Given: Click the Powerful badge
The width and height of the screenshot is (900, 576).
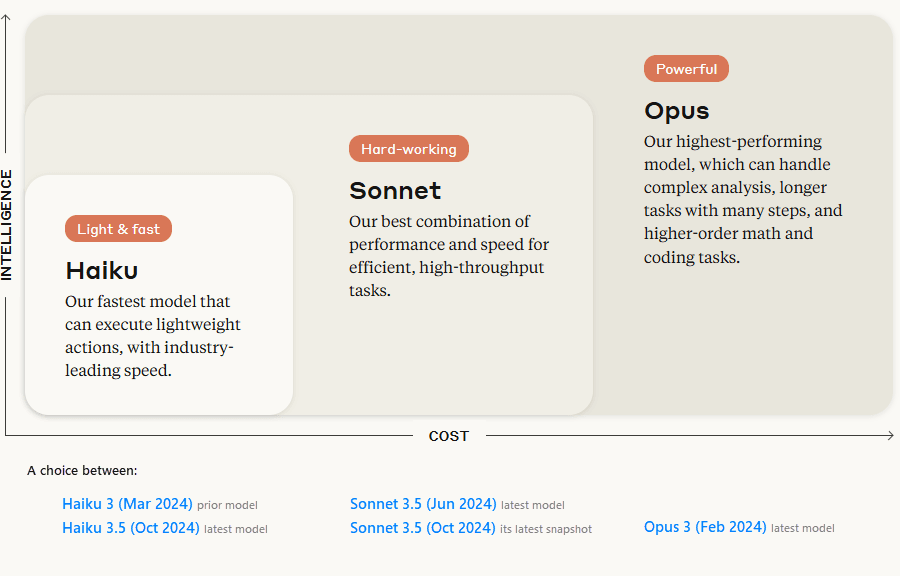Looking at the screenshot, I should [x=686, y=69].
